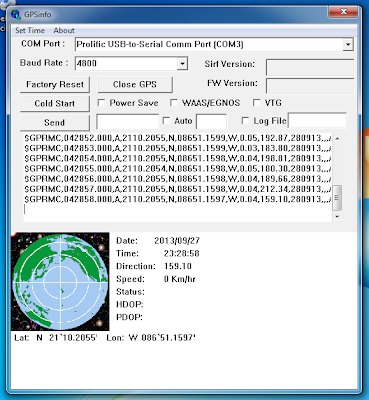The image size is (369, 400).
Task: Click the FW Version field
Action: (x=310, y=86)
